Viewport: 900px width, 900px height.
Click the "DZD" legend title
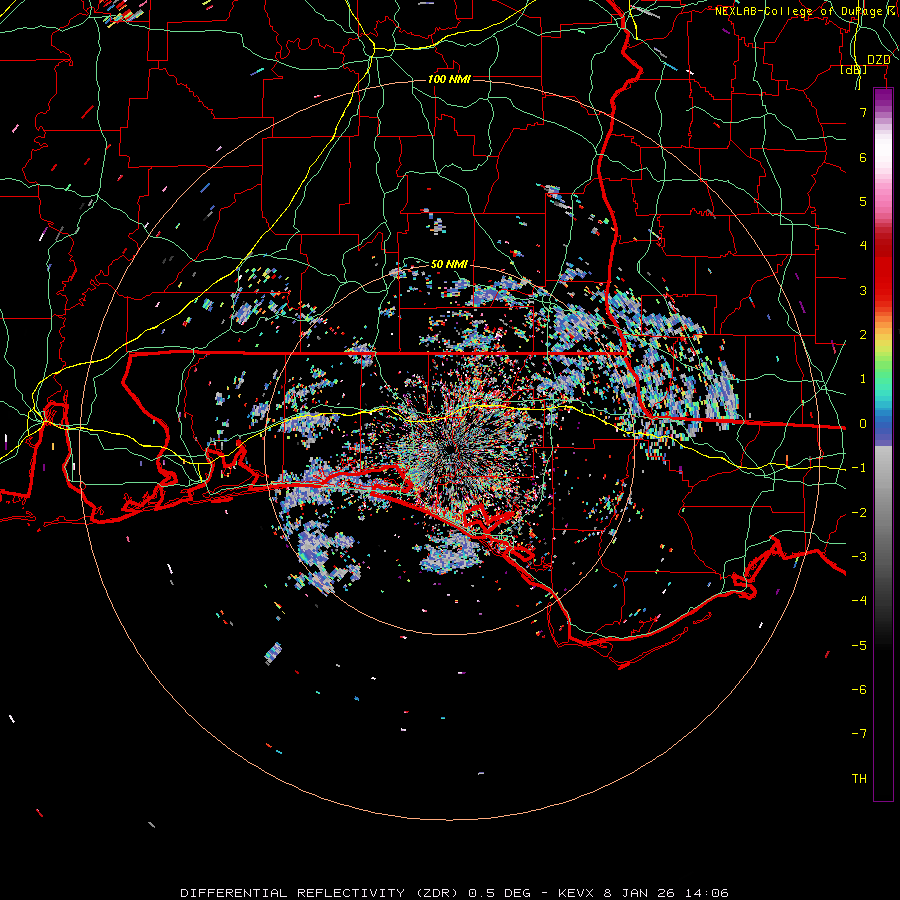pyautogui.click(x=878, y=60)
